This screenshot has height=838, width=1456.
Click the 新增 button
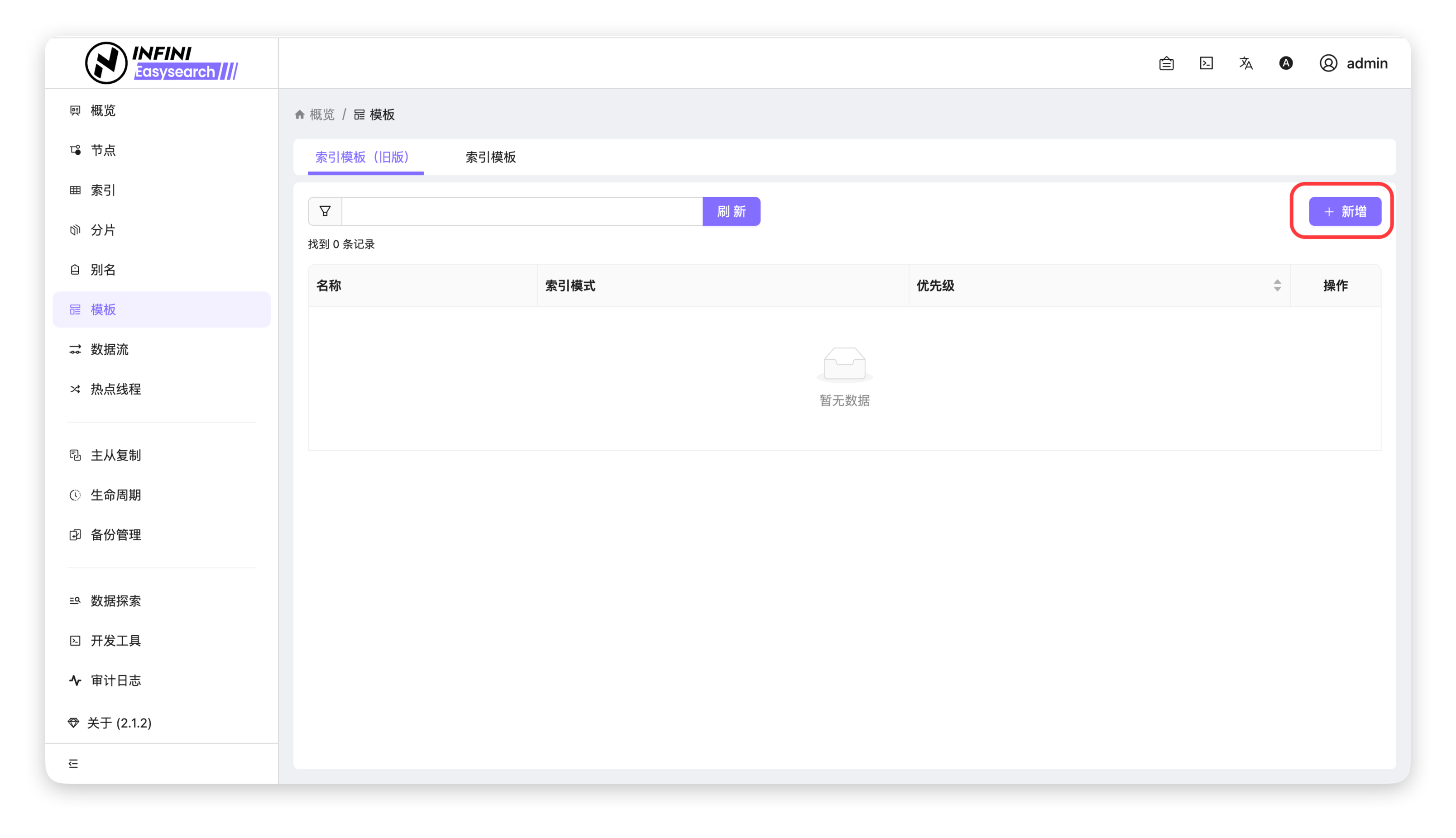pyautogui.click(x=1345, y=211)
